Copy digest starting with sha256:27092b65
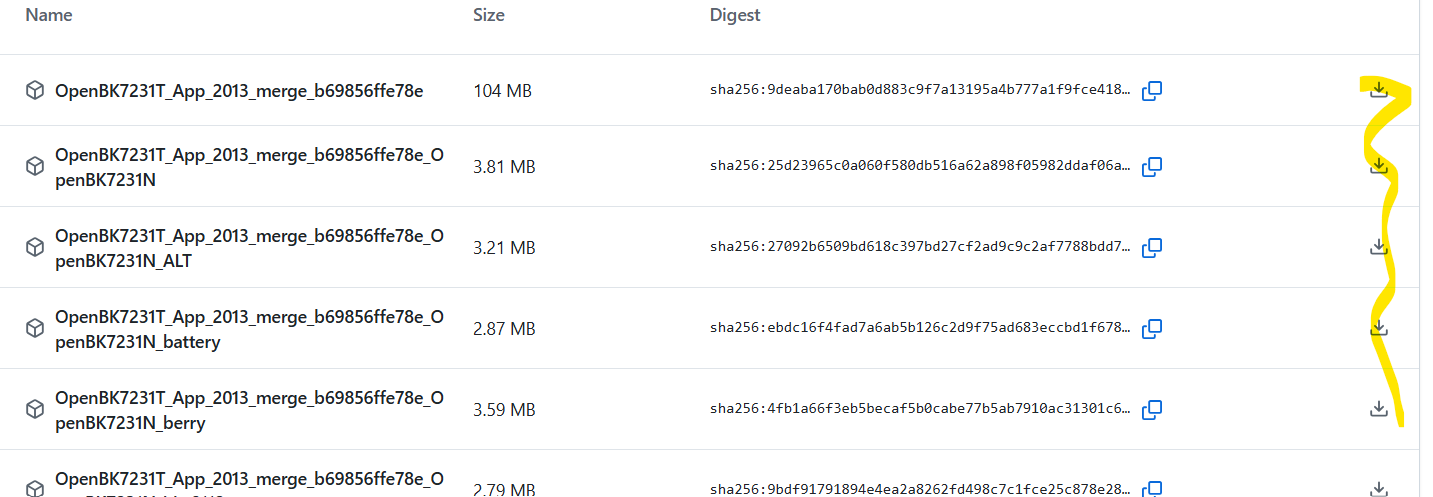 [1152, 247]
